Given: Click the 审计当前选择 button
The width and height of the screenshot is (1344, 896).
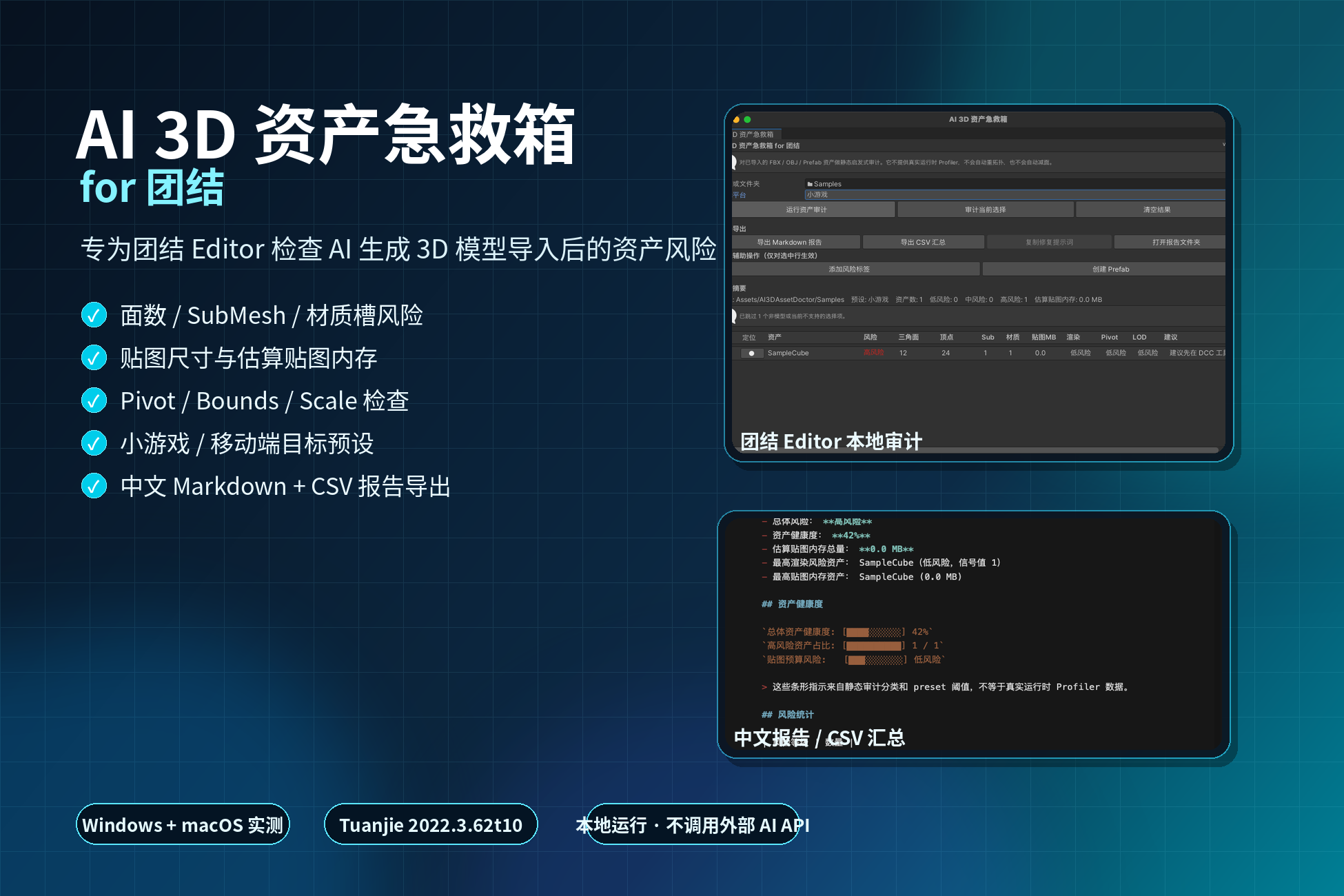Looking at the screenshot, I should [986, 210].
